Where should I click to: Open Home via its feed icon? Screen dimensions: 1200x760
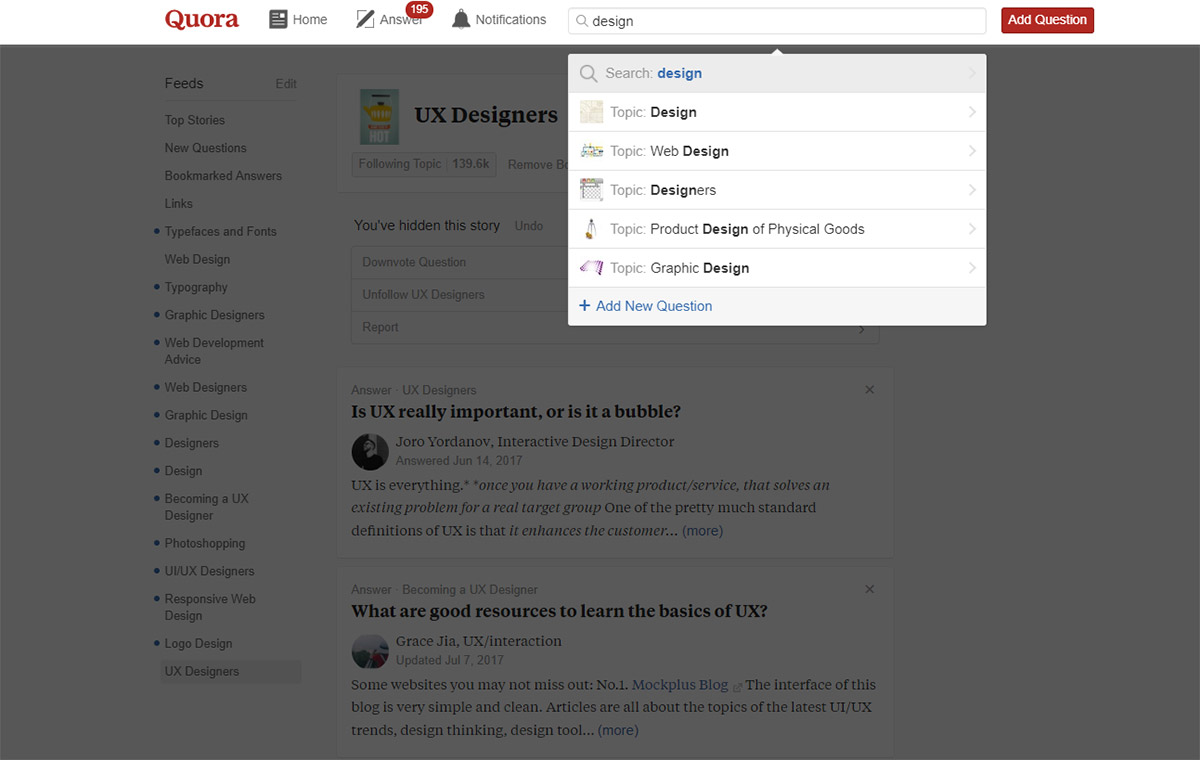[278, 19]
